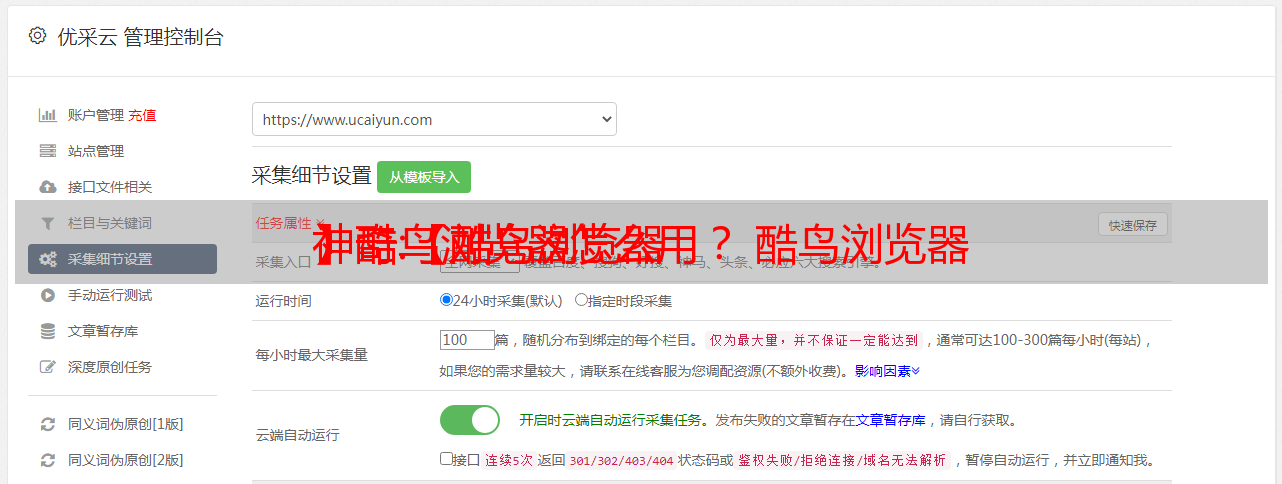Open 同义词伪原创[2版] sidebar item
Image resolution: width=1282 pixels, height=484 pixels.
(x=125, y=460)
